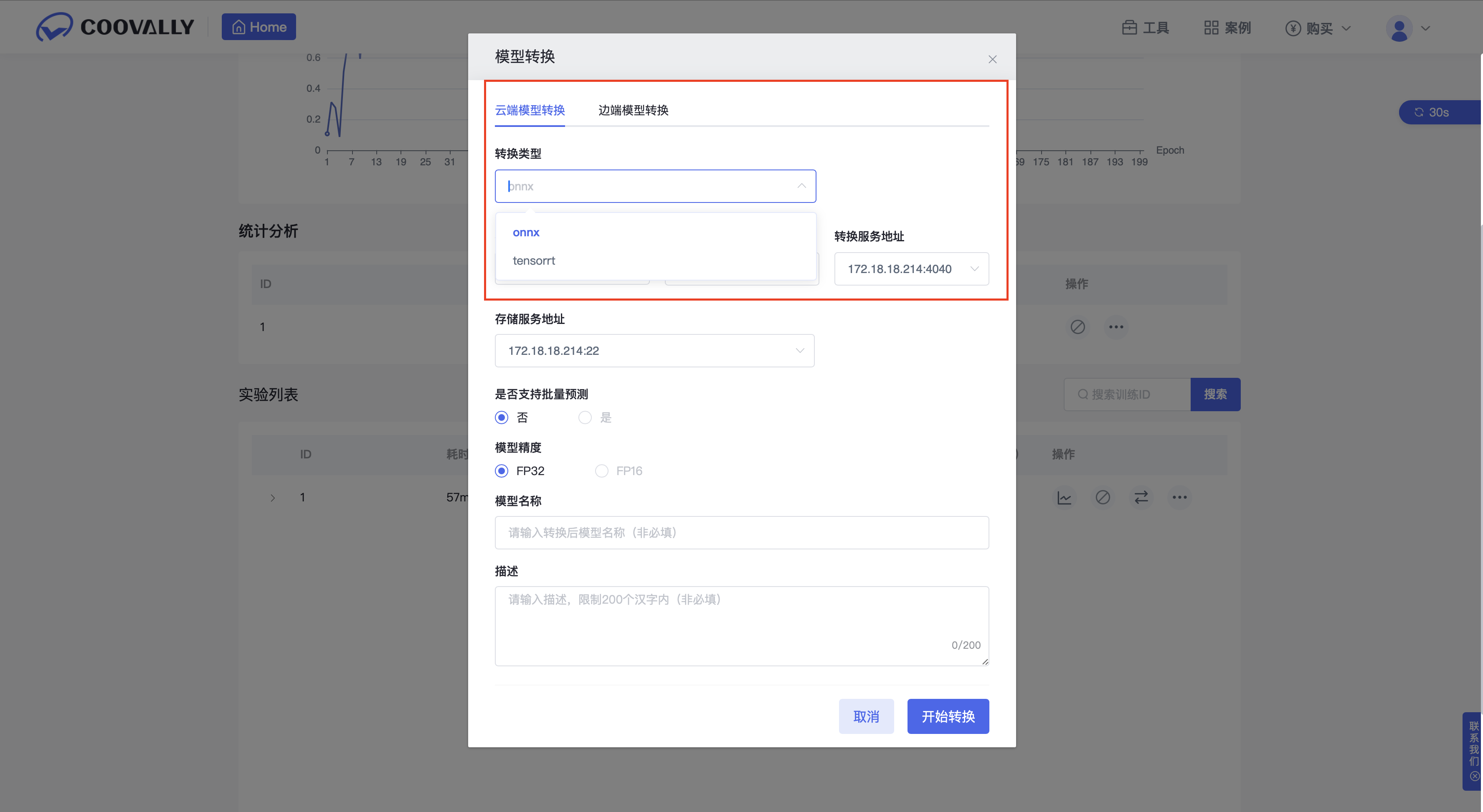Click the user avatar icon

(x=1399, y=28)
